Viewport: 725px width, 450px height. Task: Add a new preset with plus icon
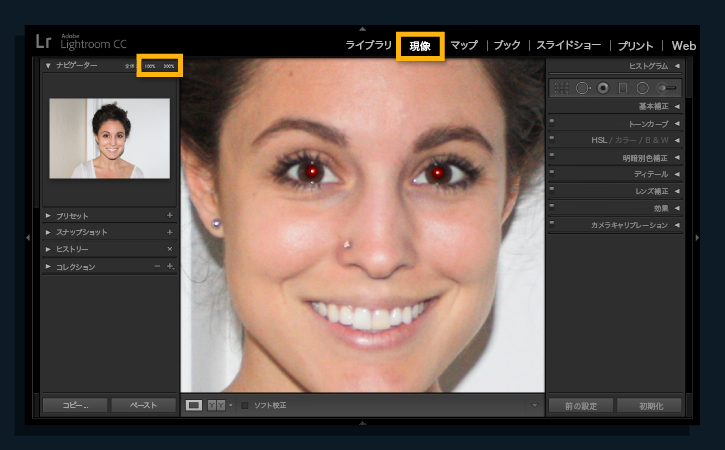pyautogui.click(x=170, y=216)
